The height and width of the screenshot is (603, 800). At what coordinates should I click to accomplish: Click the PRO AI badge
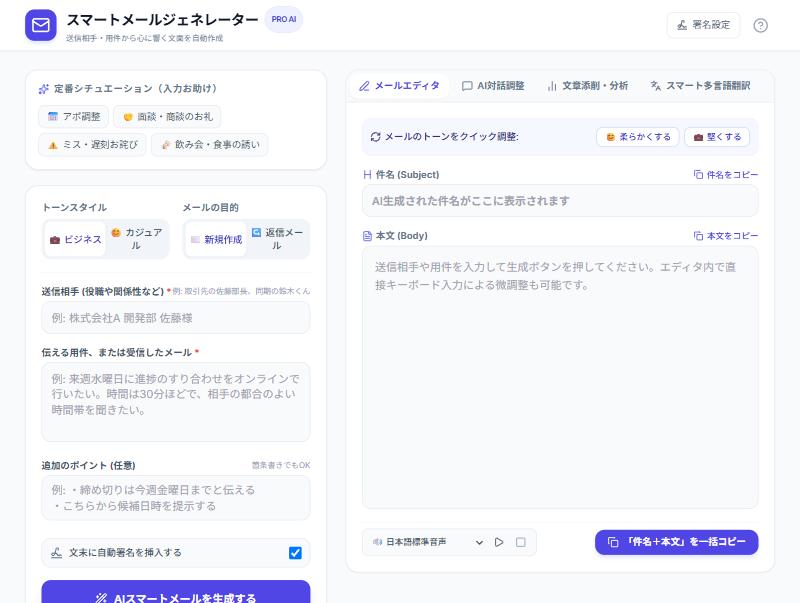pyautogui.click(x=284, y=19)
